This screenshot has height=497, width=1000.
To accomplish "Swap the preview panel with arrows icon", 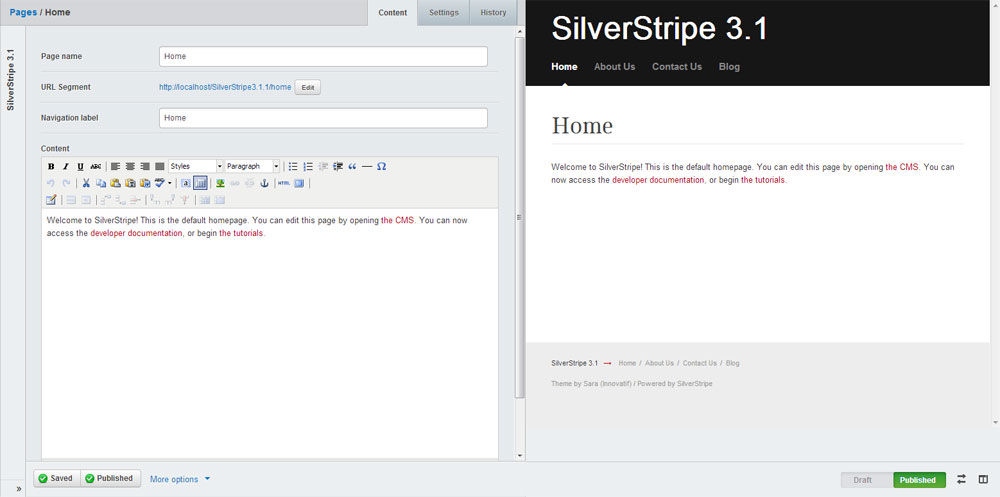I will pyautogui.click(x=961, y=479).
